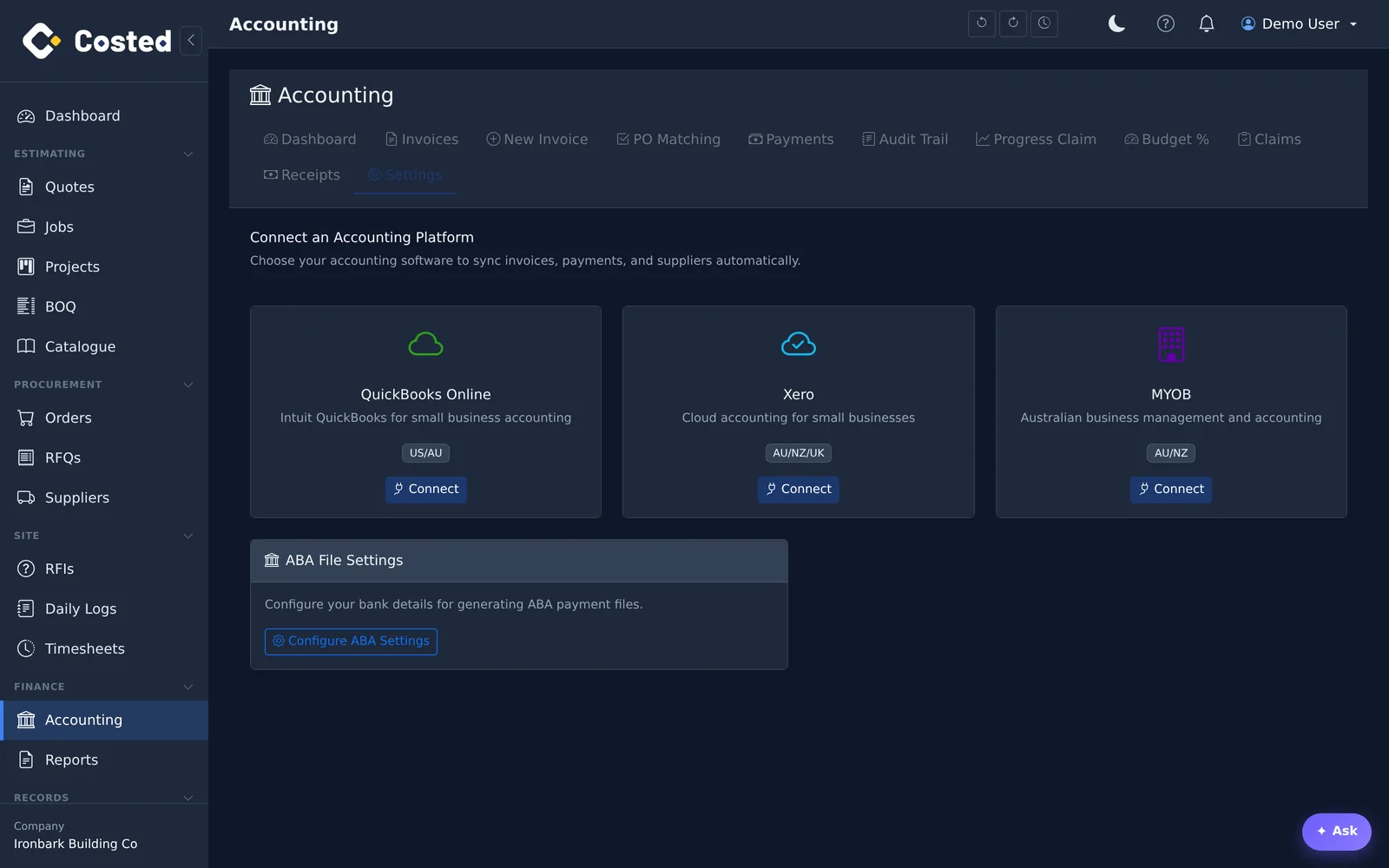Select the Settings tab
Image resolution: width=1389 pixels, height=868 pixels.
coord(405,175)
